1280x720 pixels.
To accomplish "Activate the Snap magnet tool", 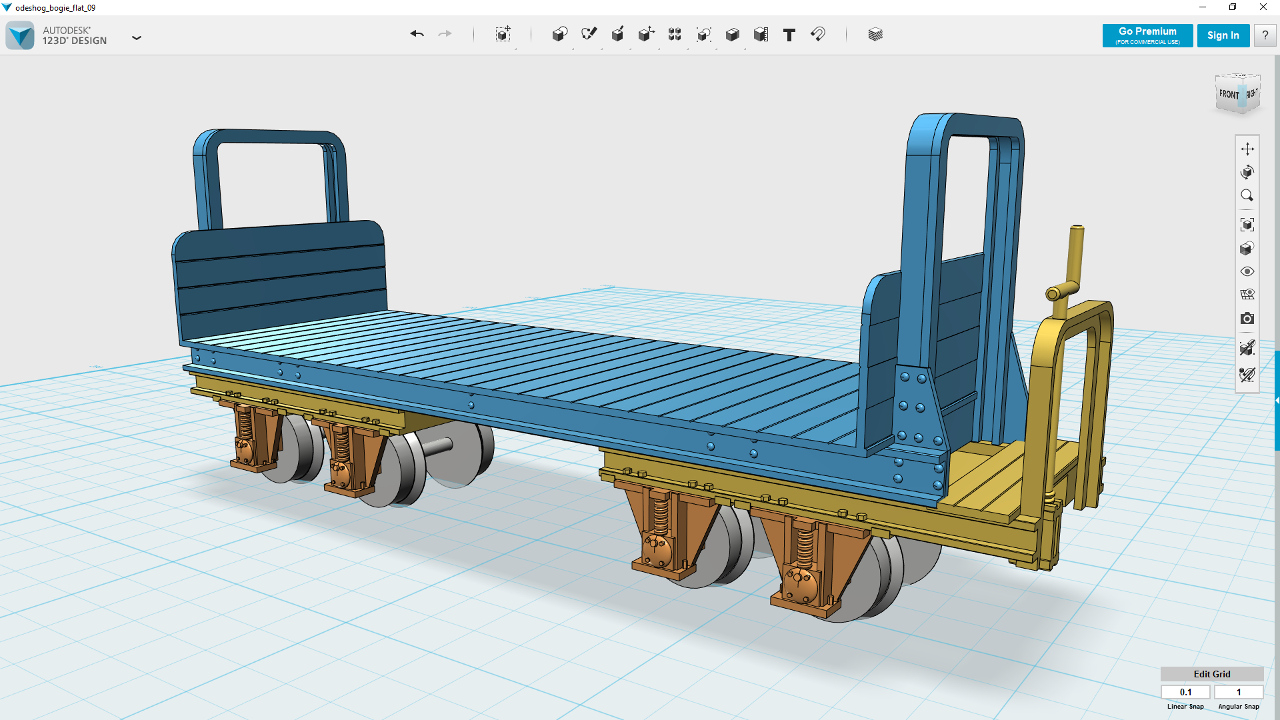I will pos(818,34).
